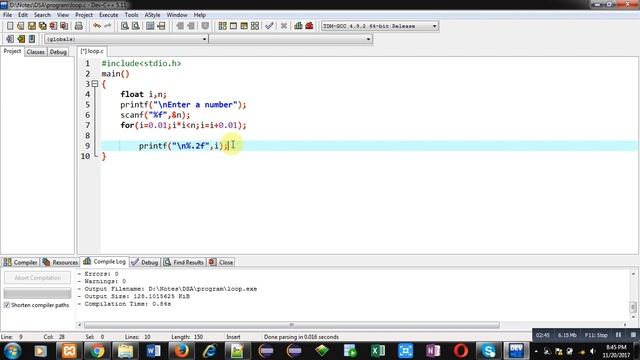
Task: Switch to the Resources bottom tab
Action: 60,262
